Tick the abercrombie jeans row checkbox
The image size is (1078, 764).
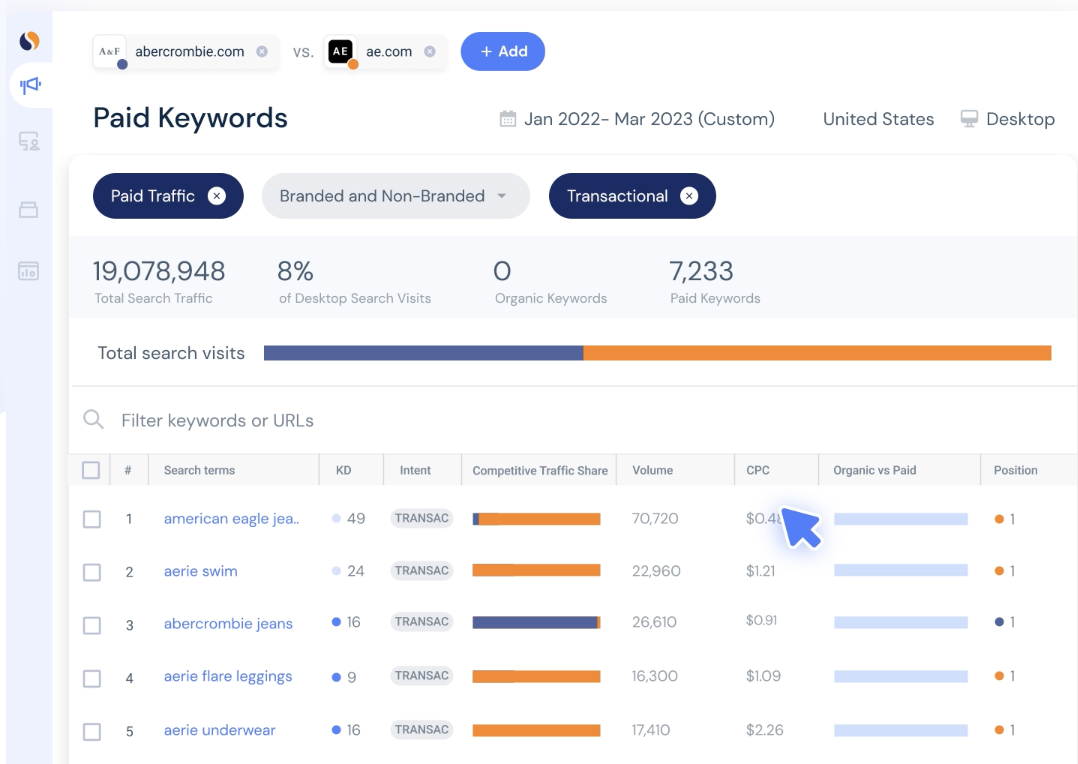click(x=92, y=625)
